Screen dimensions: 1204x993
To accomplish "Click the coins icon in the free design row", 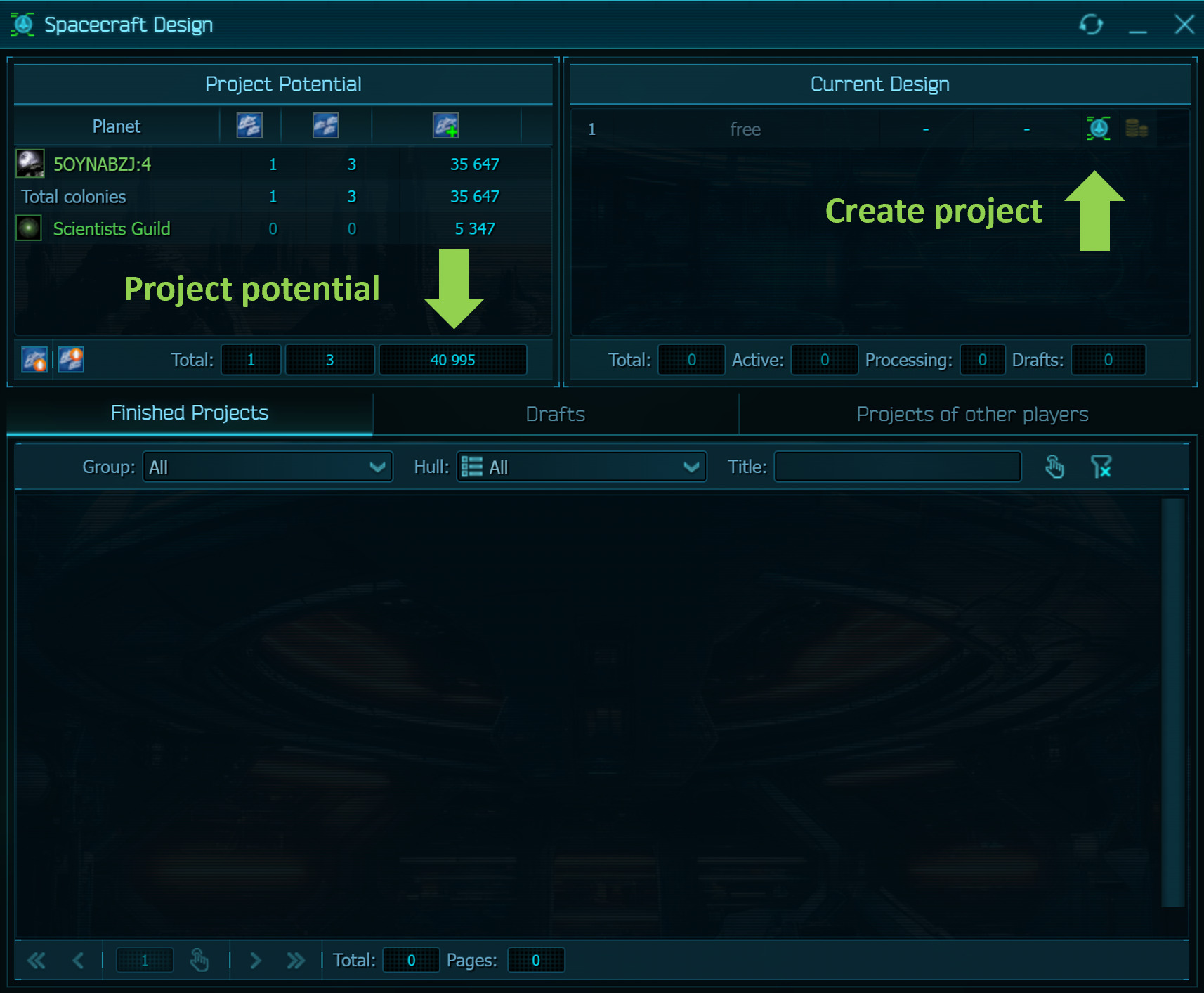I will pos(1136,129).
